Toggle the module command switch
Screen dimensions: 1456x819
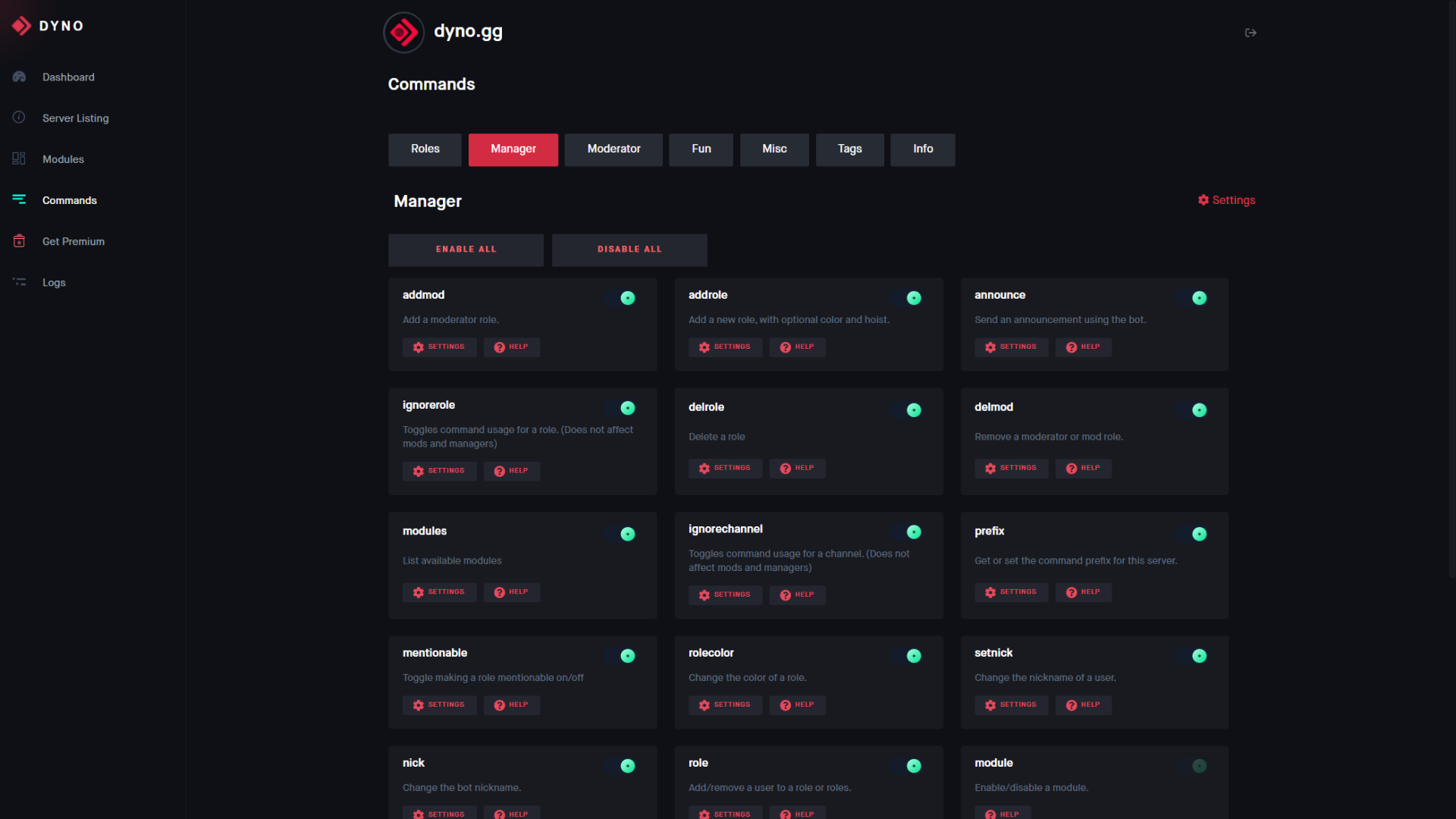coord(1194,766)
